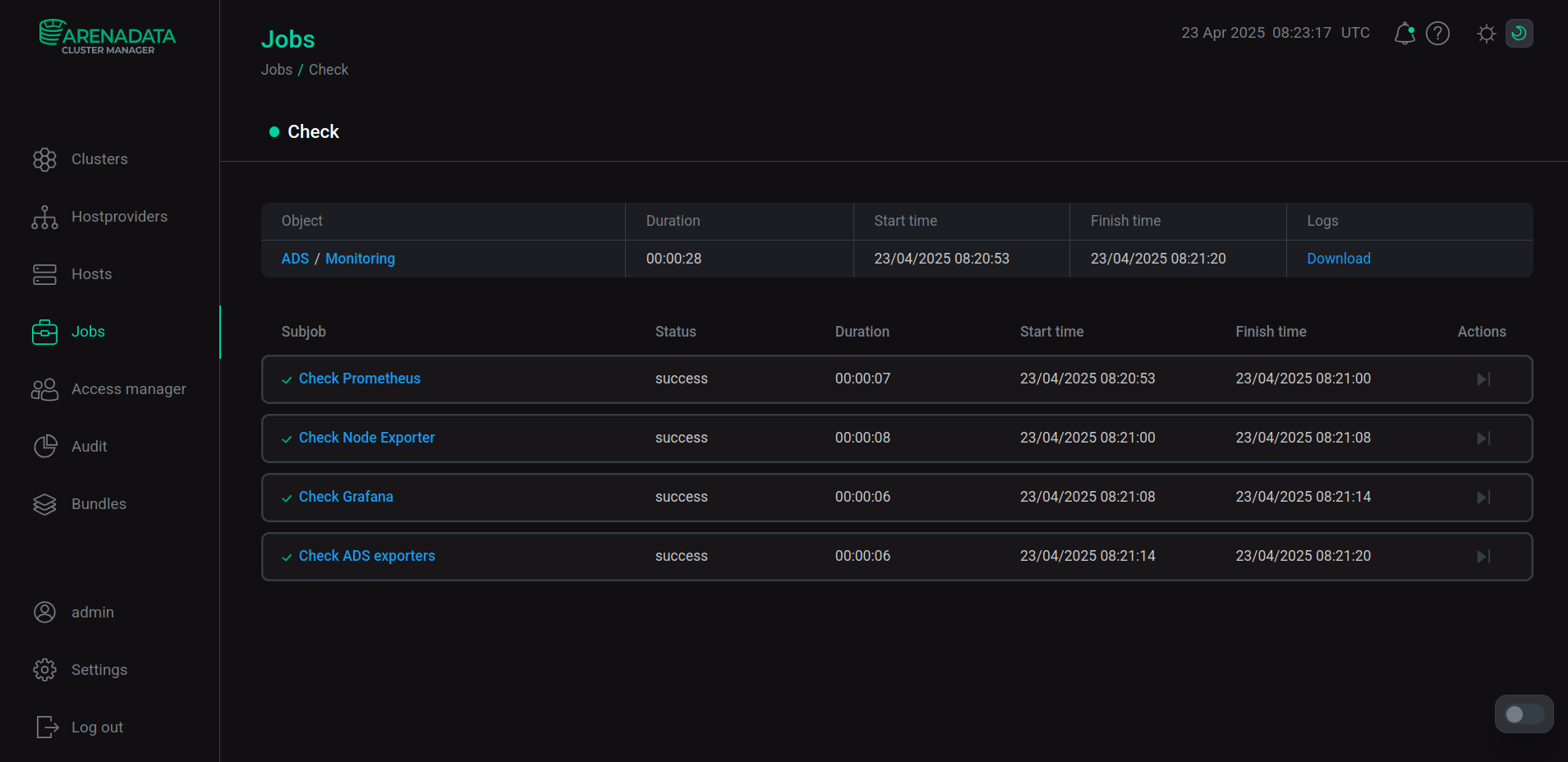
Task: Open the admin profile entry
Action: pos(92,613)
